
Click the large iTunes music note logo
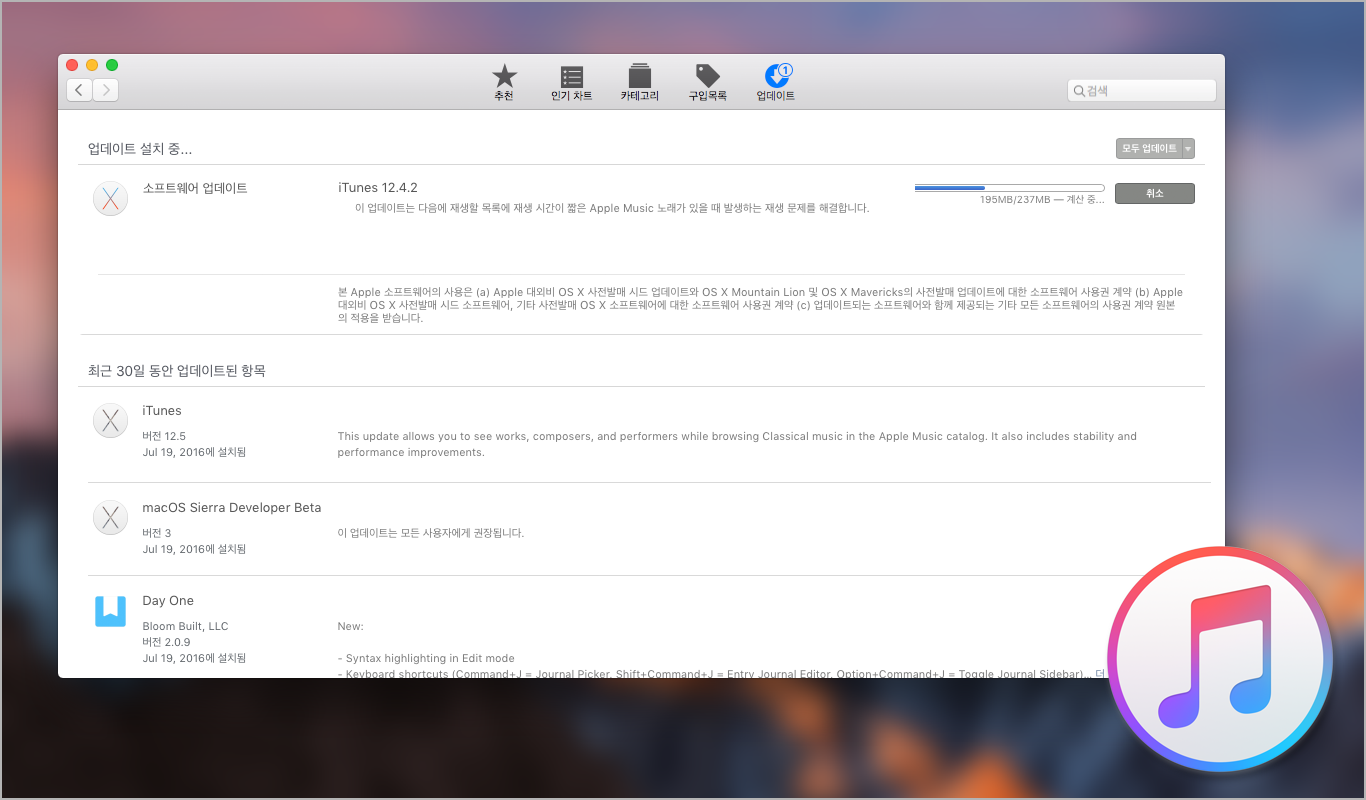pyautogui.click(x=1220, y=660)
